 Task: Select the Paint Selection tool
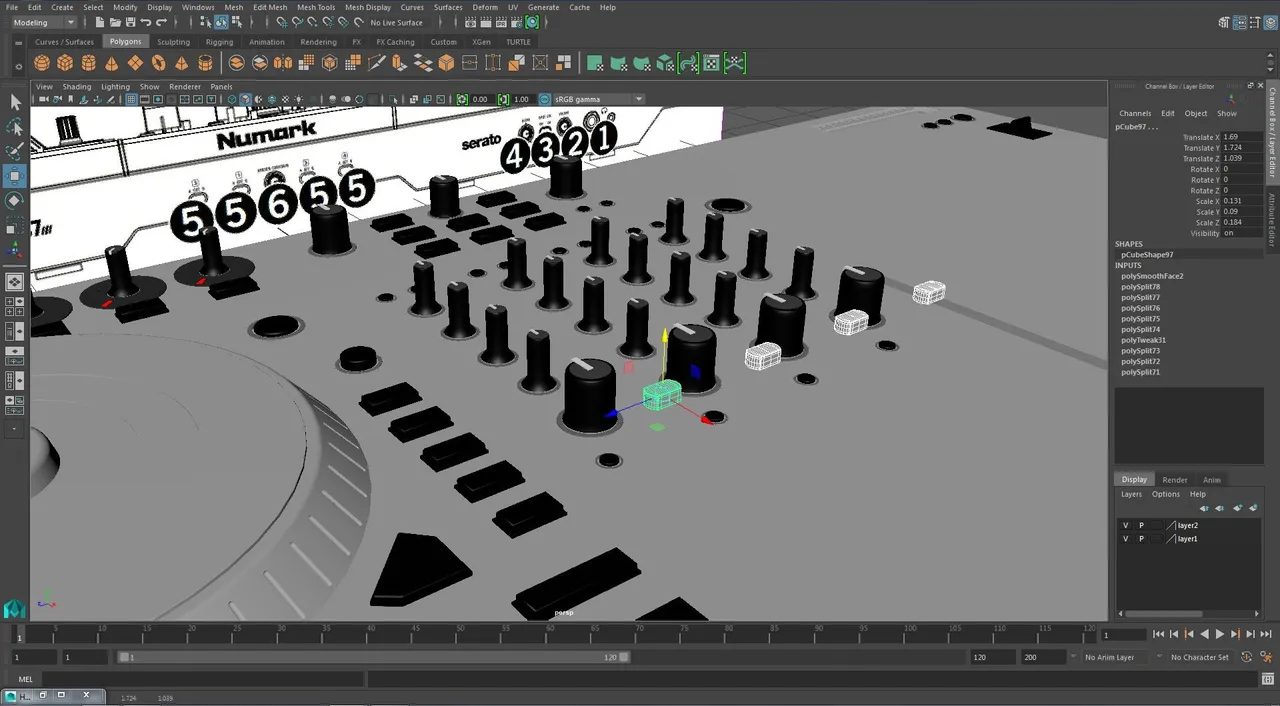click(x=15, y=151)
